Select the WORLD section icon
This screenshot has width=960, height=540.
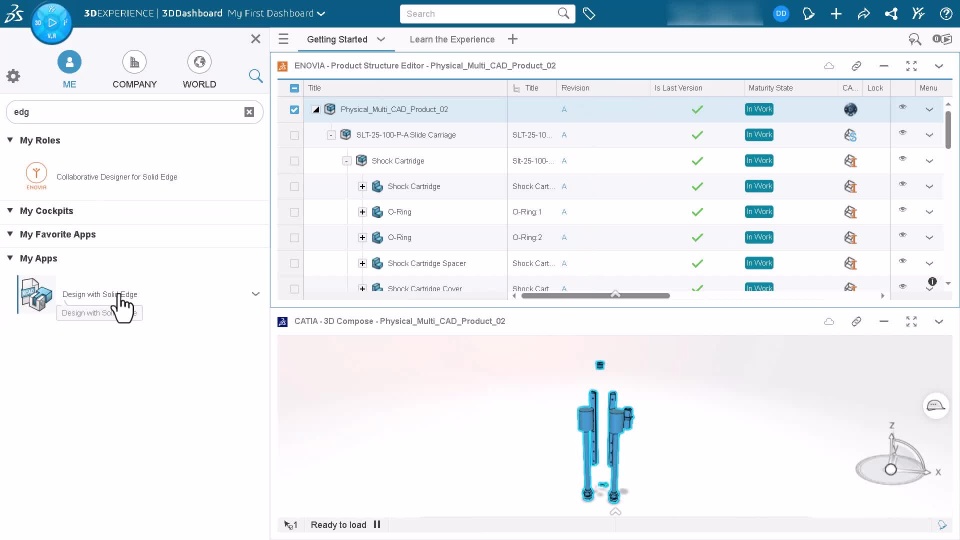(199, 62)
